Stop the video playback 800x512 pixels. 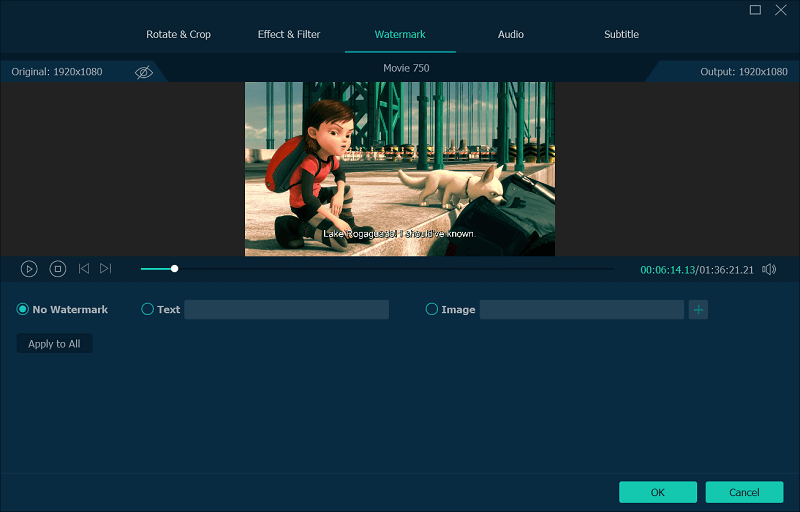[58, 269]
